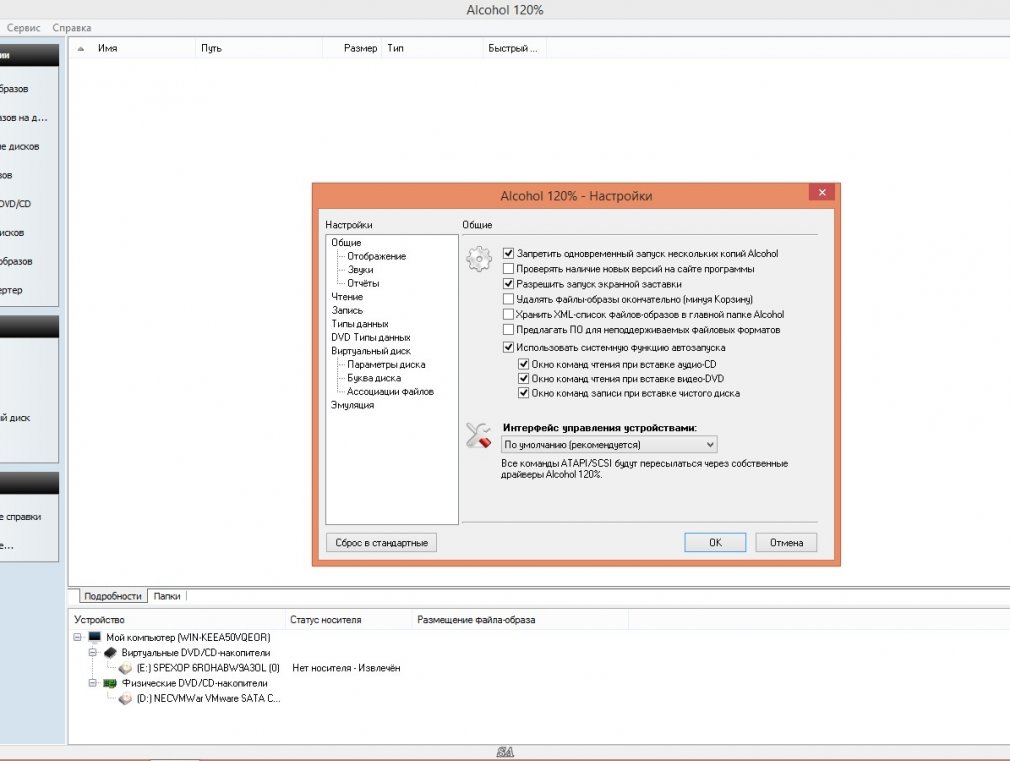Click the Устройство column header
The width and height of the screenshot is (1010, 761).
177,620
